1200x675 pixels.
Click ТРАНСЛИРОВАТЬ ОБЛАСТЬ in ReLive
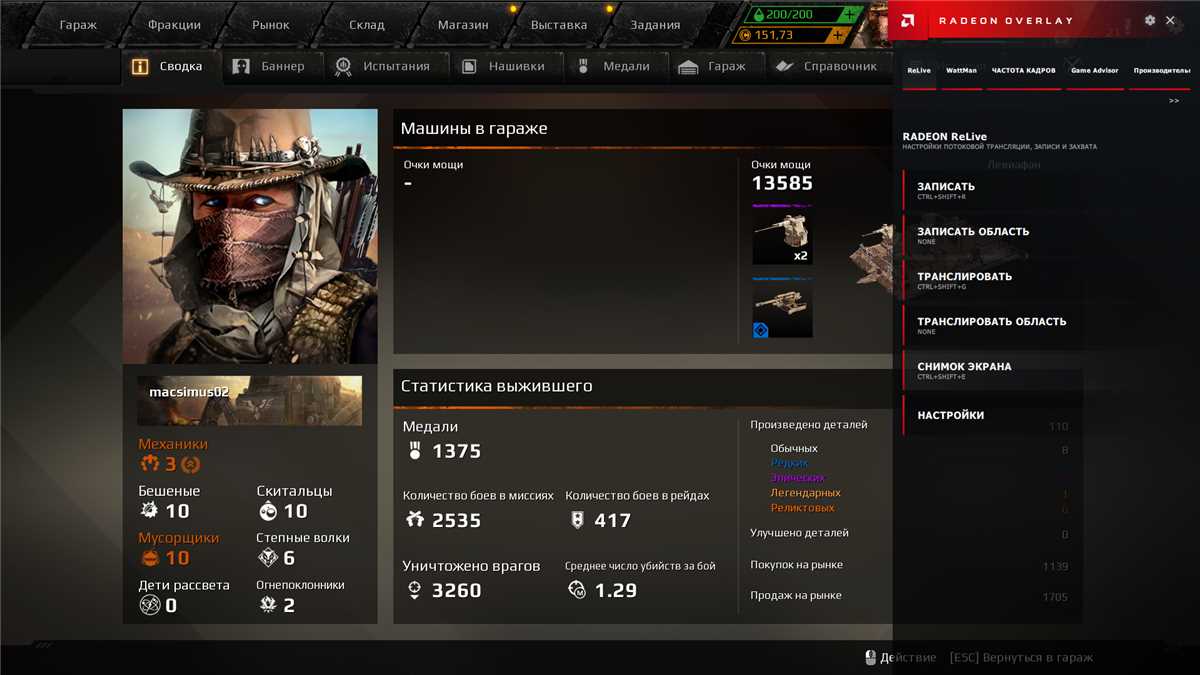point(993,325)
